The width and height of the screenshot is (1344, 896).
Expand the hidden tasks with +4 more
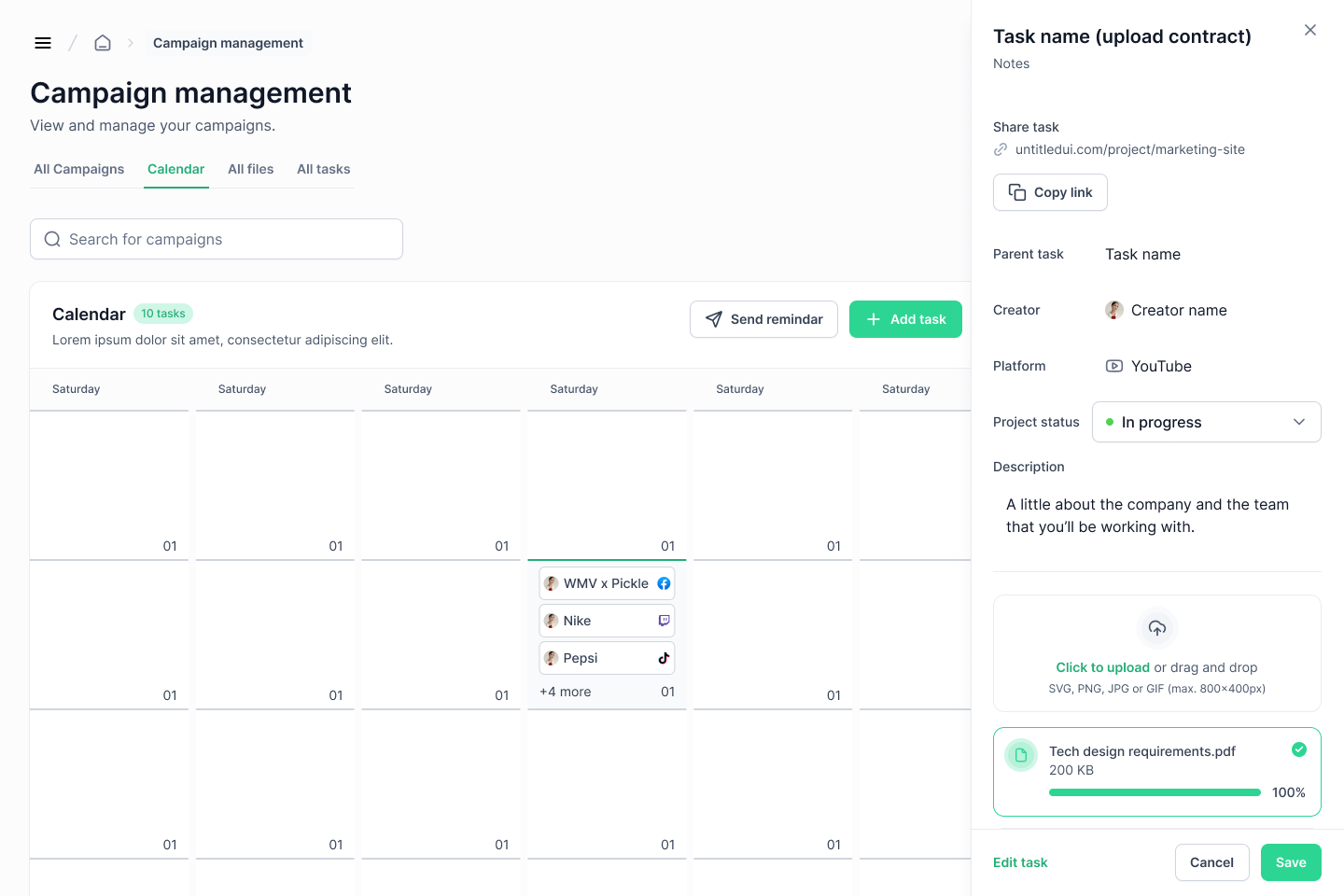[x=565, y=692]
